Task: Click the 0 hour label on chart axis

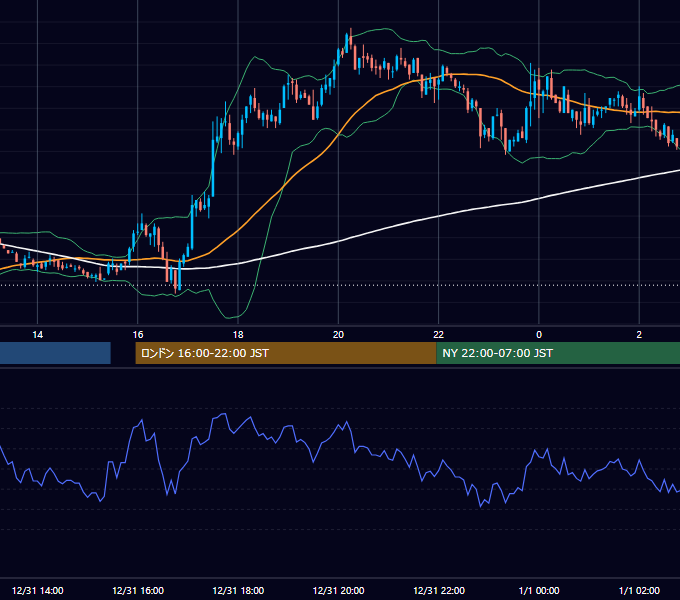Action: click(x=539, y=335)
